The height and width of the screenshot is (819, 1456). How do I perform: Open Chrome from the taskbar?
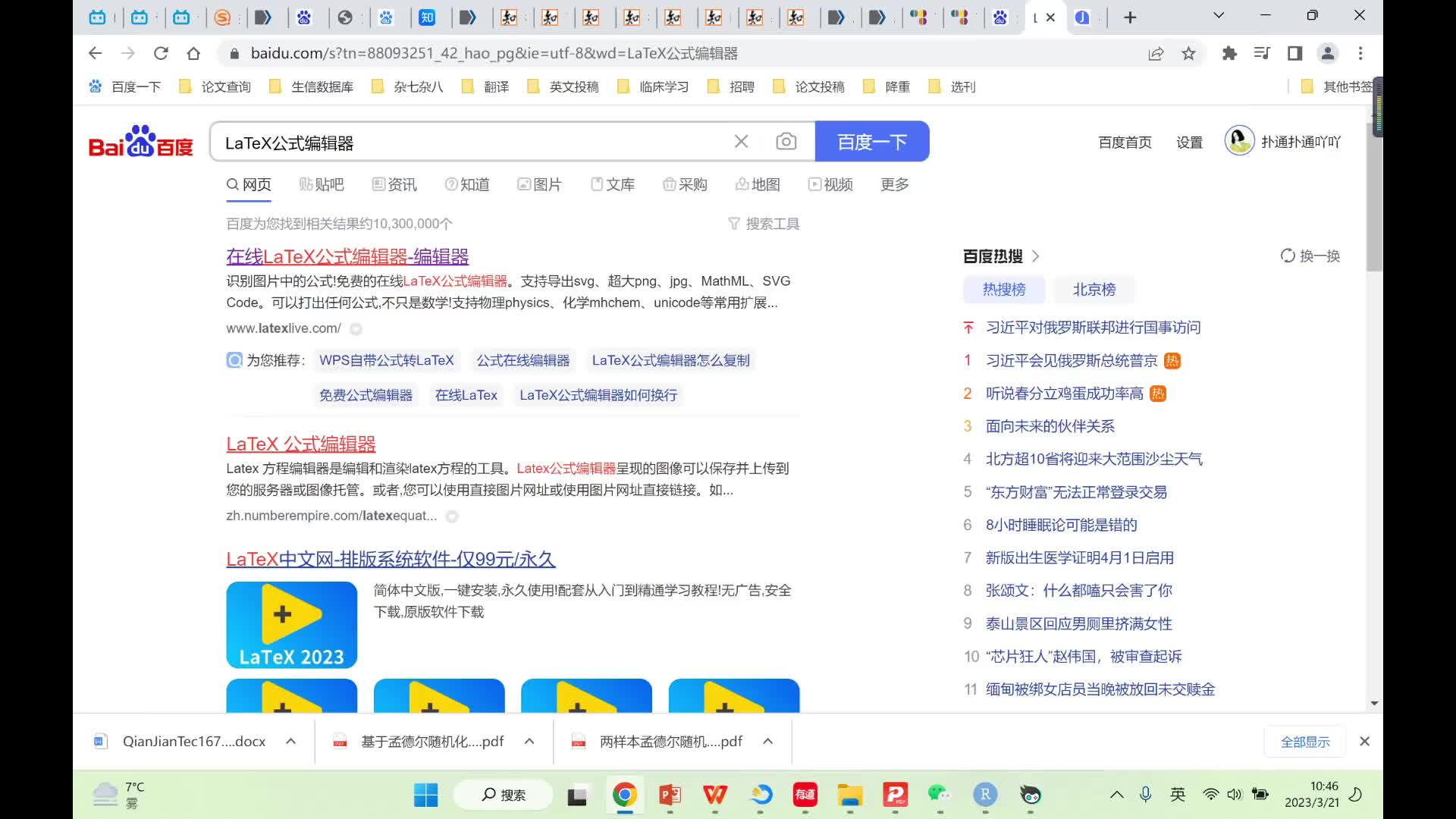(624, 795)
